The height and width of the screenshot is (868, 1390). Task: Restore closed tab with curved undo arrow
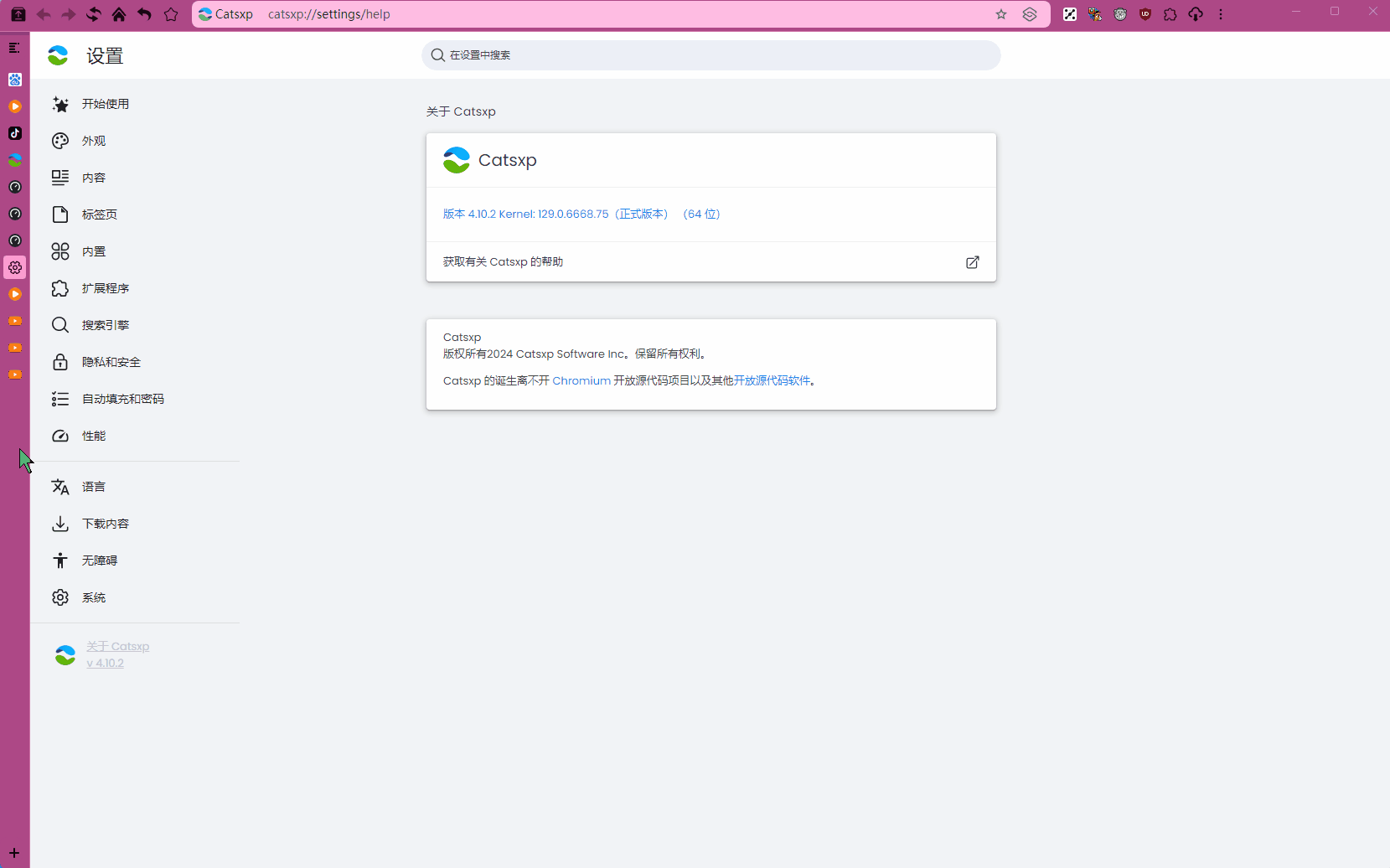(144, 14)
